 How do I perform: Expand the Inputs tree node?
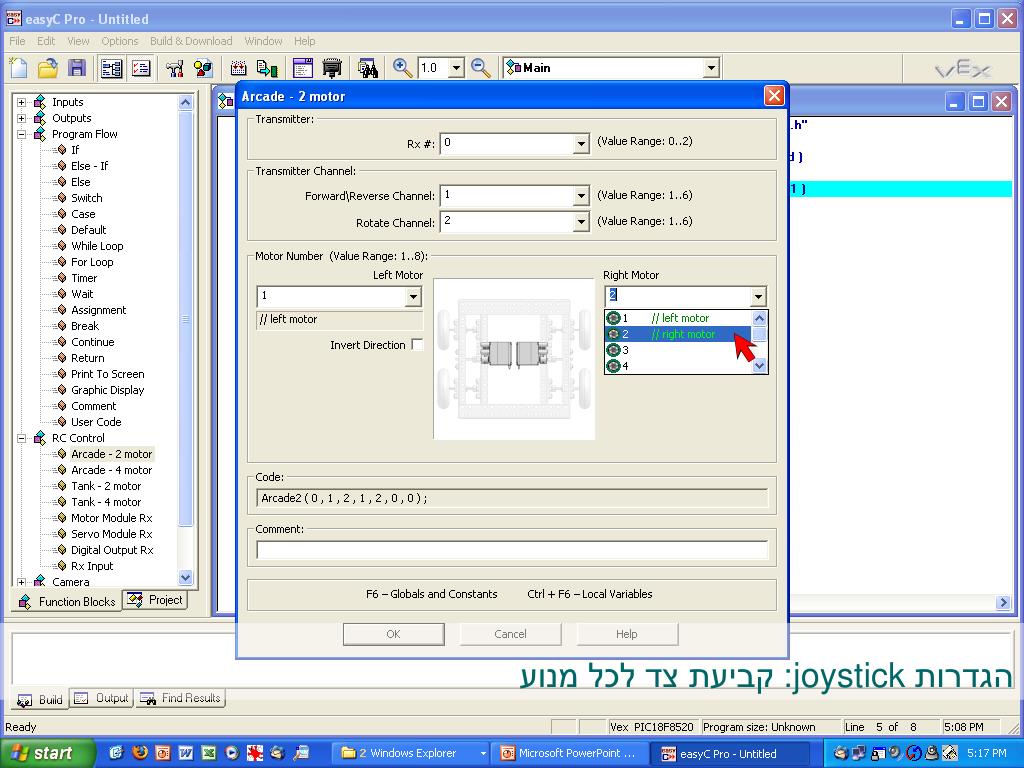pyautogui.click(x=22, y=102)
